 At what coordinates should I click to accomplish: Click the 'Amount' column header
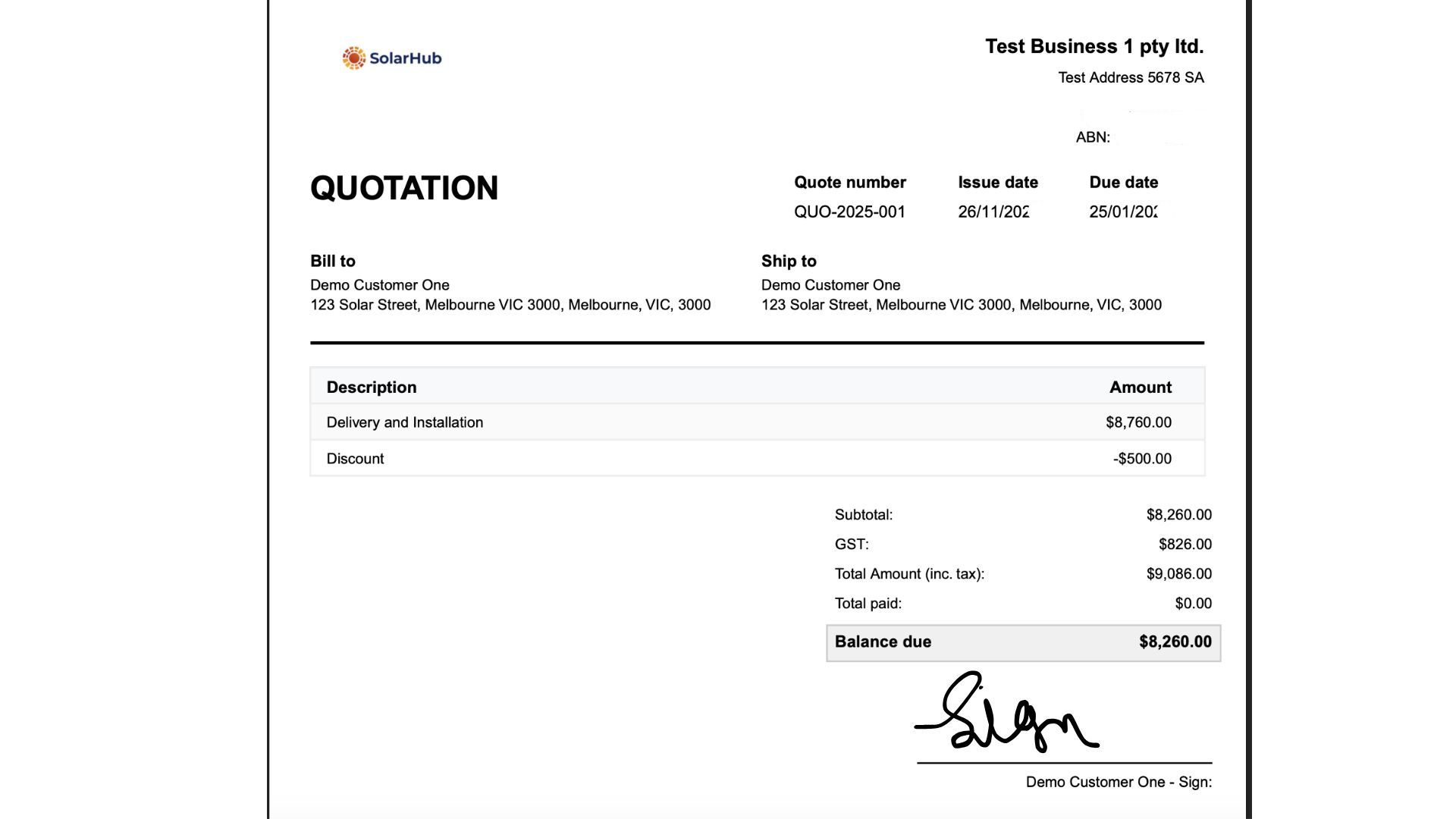click(x=1141, y=388)
